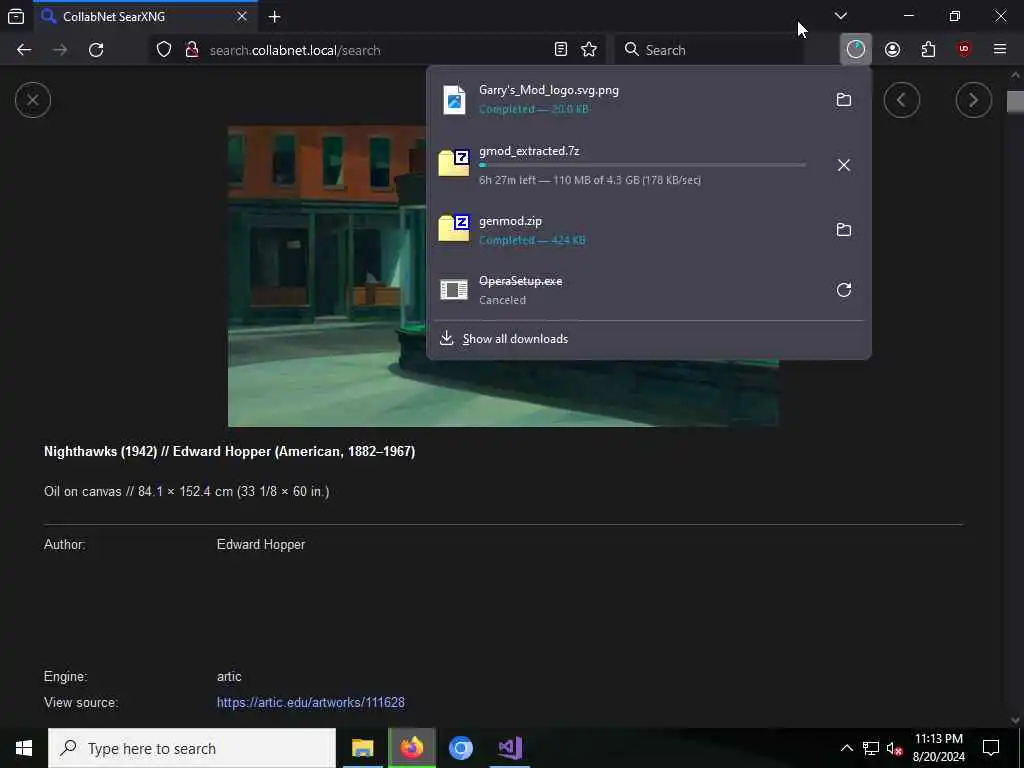Switch to Firefox in the taskbar
Image resolution: width=1024 pixels, height=768 pixels.
pyautogui.click(x=411, y=748)
